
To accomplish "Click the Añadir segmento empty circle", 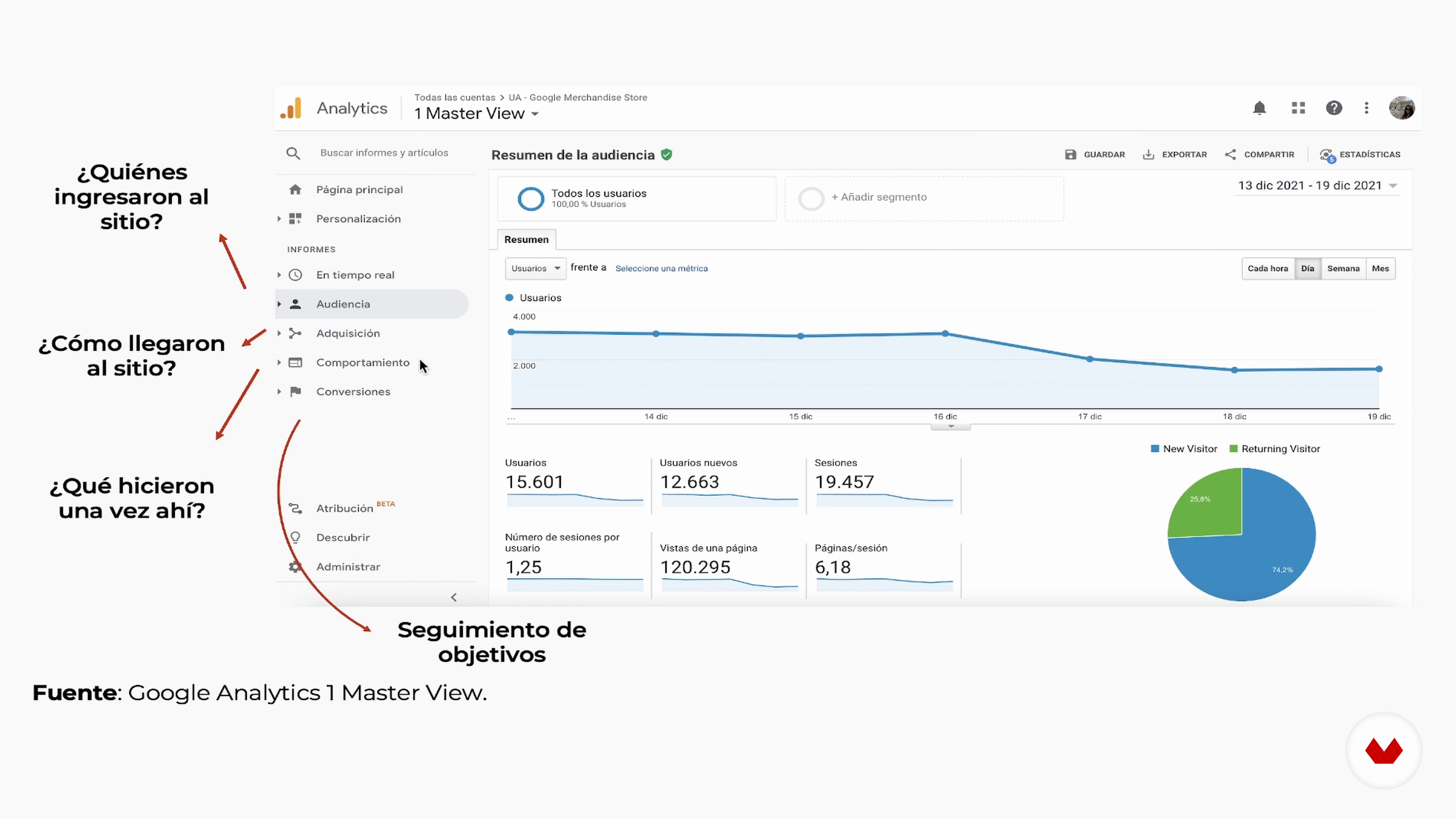I will (x=811, y=198).
